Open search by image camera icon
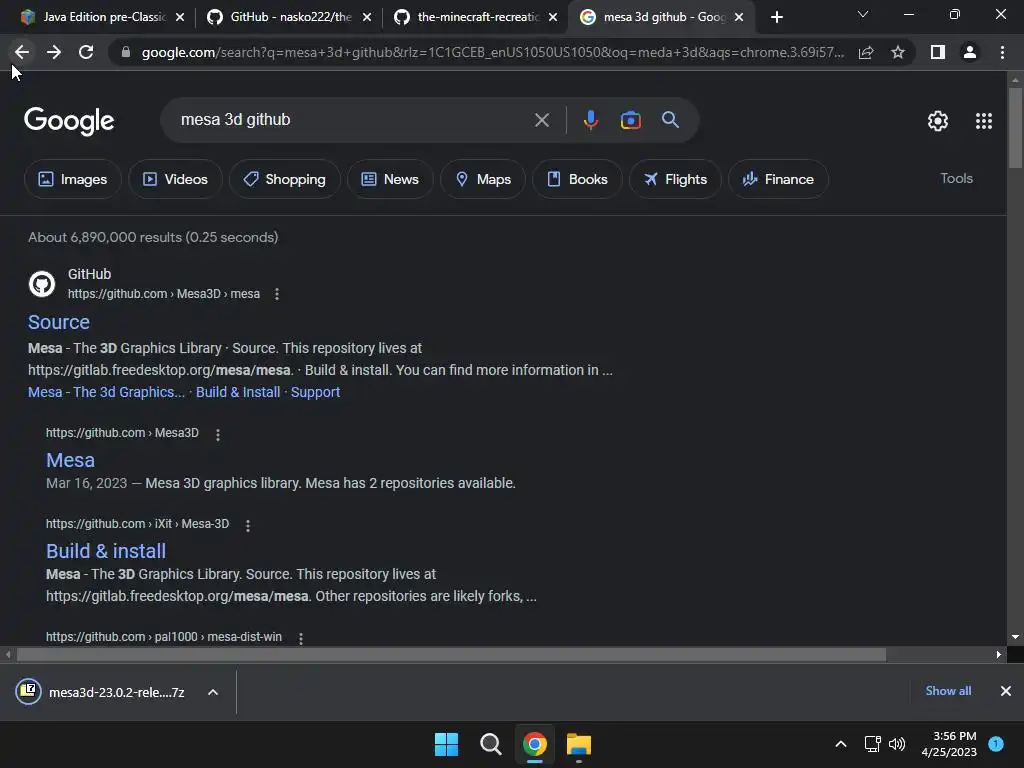Viewport: 1024px width, 768px height. pyautogui.click(x=630, y=120)
